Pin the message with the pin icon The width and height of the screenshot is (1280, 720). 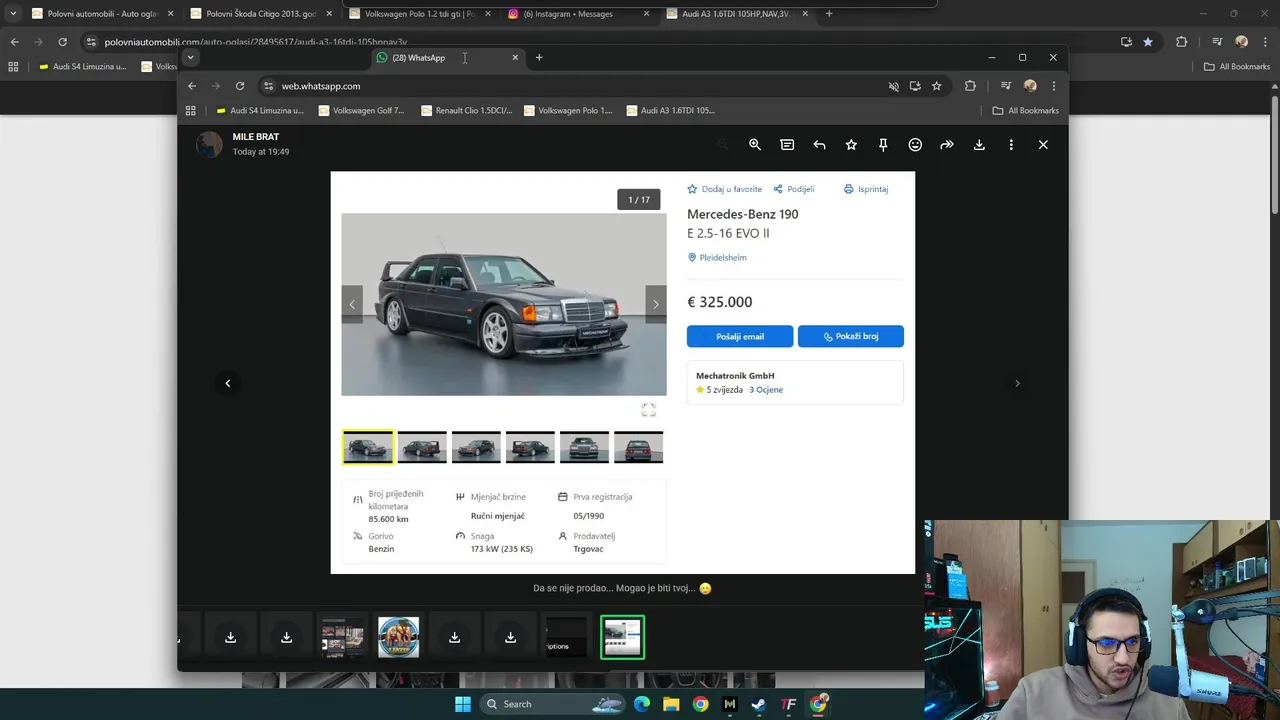click(x=883, y=145)
